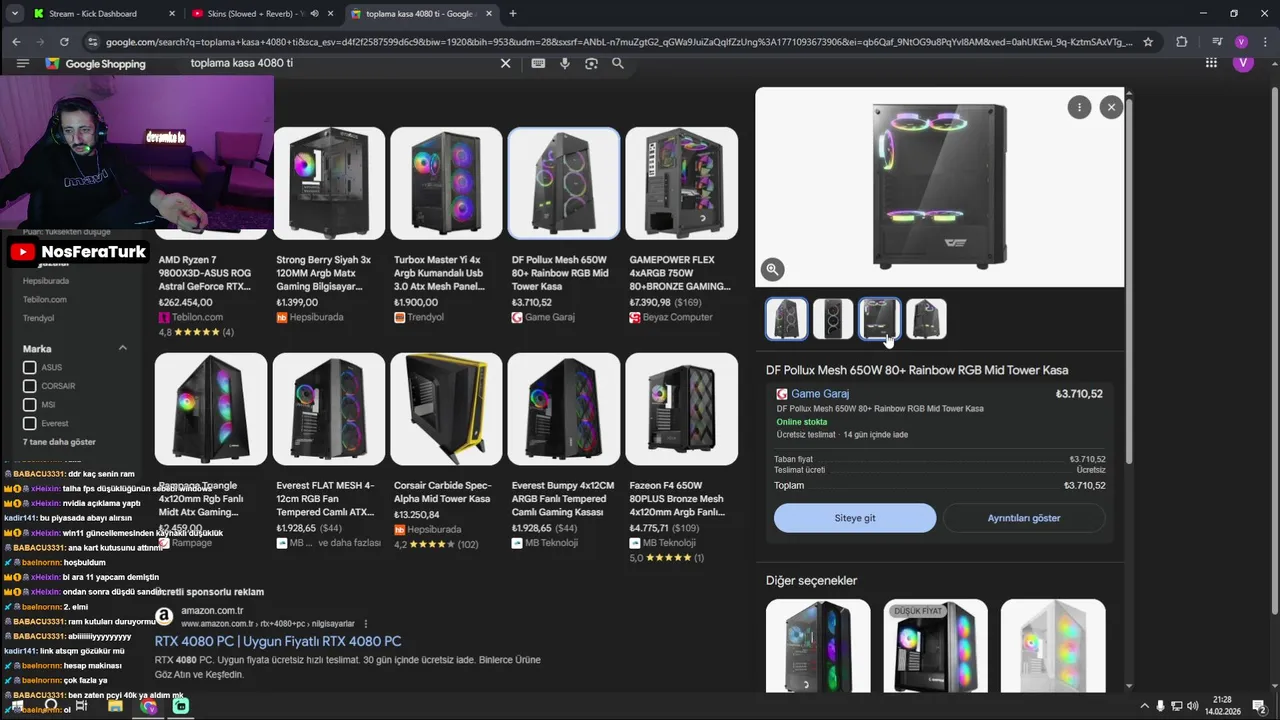The width and height of the screenshot is (1280, 720).
Task: Select first product thumbnail in gallery
Action: pyautogui.click(x=786, y=319)
